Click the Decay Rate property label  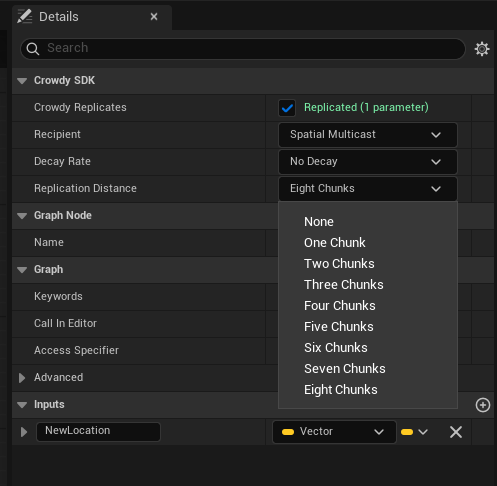pos(62,161)
